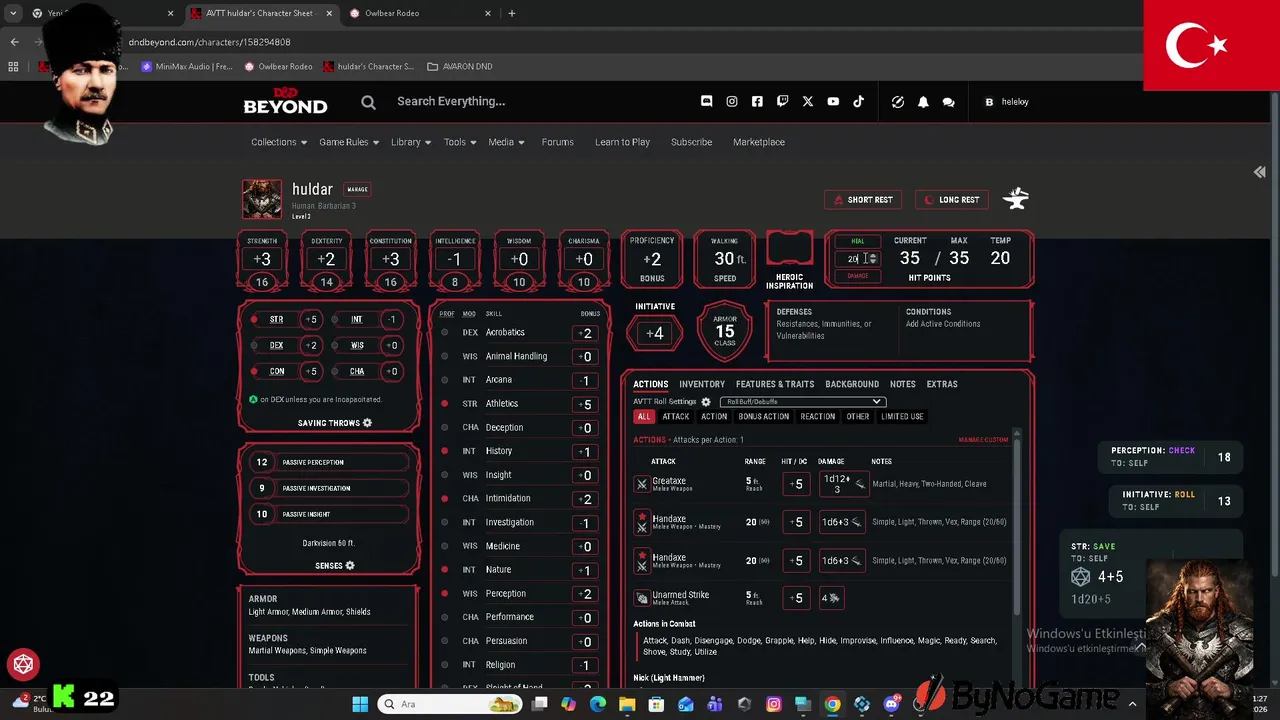This screenshot has width=1280, height=720.
Task: Switch to the Features & Traits tab
Action: pyautogui.click(x=775, y=384)
